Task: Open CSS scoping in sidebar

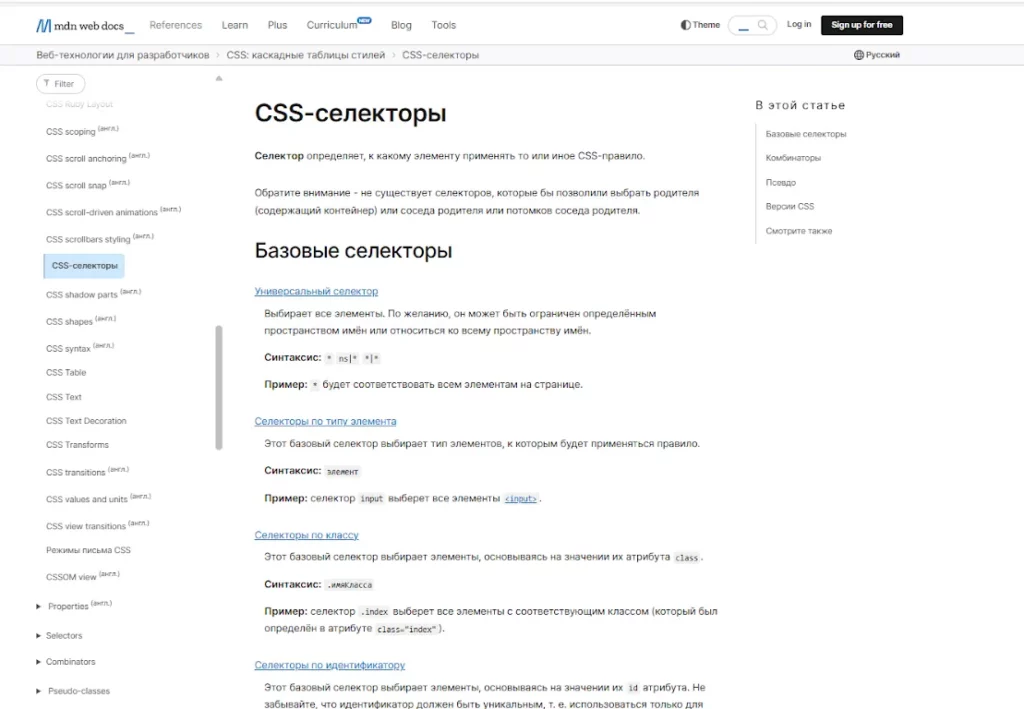Action: pos(82,131)
